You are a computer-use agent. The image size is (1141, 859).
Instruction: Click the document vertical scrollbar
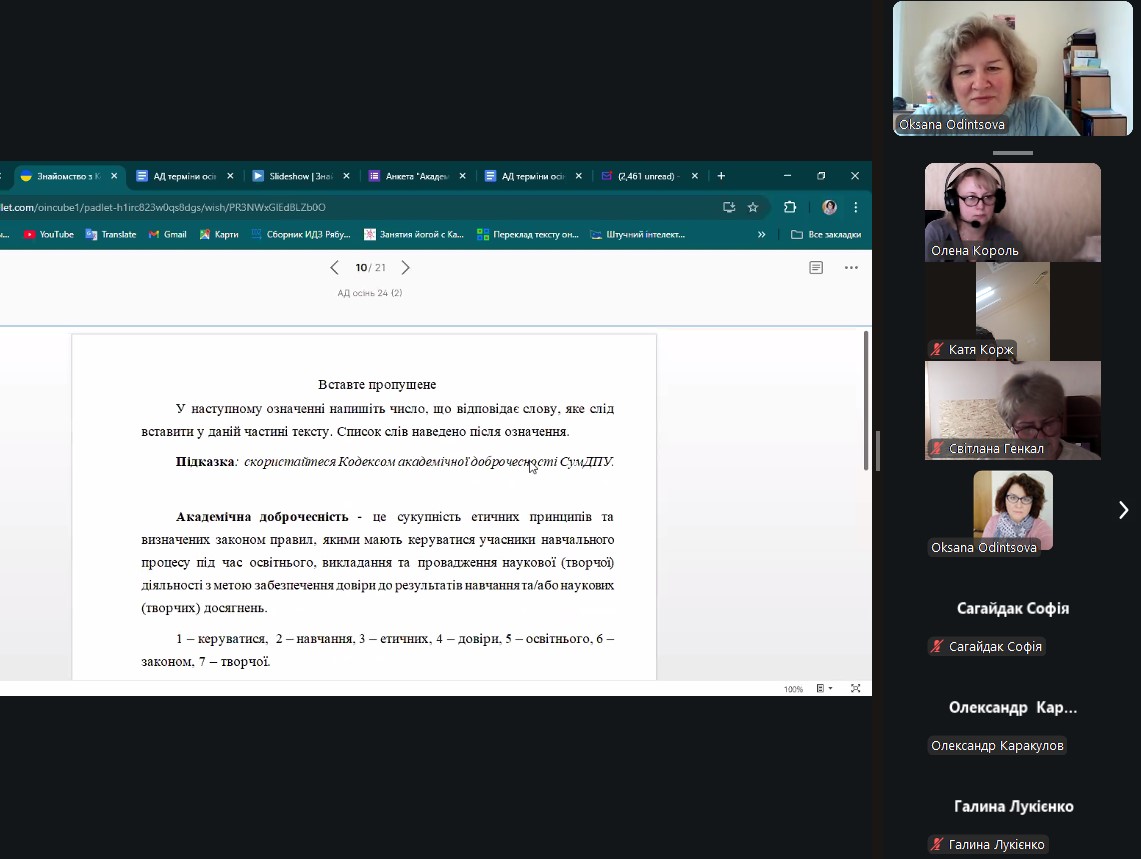866,400
